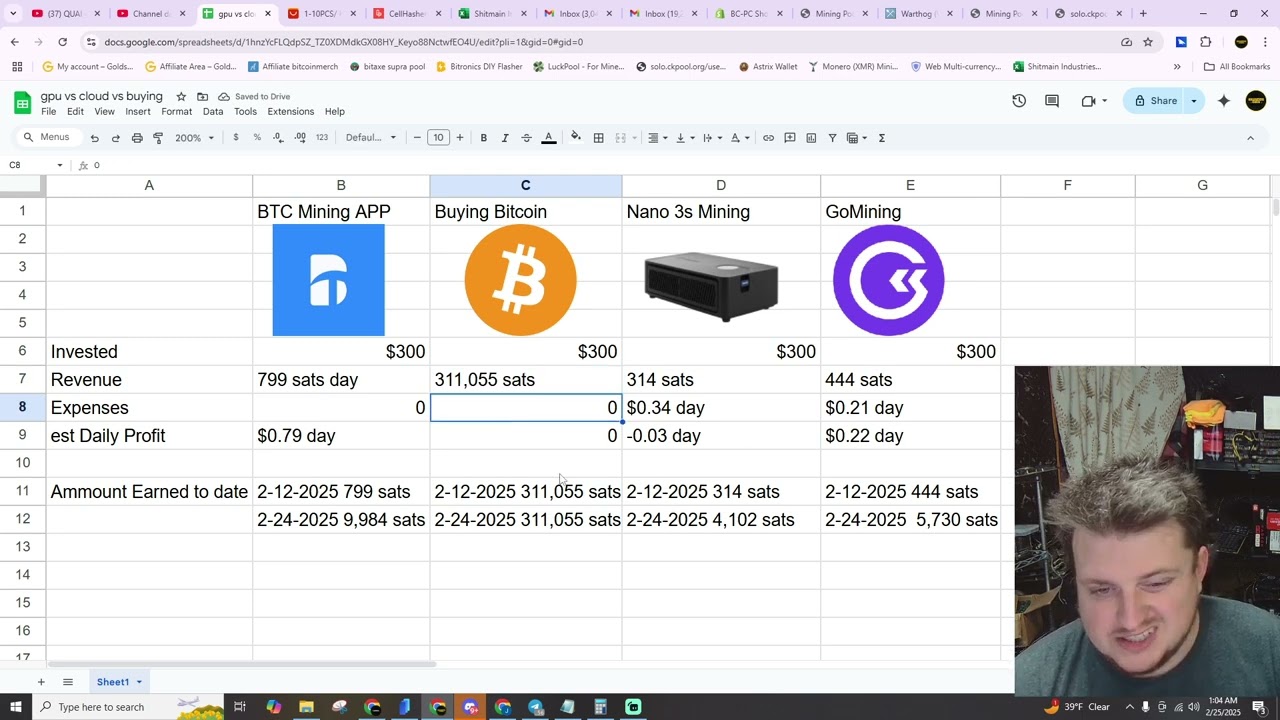Click the Create a filter icon
This screenshot has height=720, width=1280.
[832, 138]
